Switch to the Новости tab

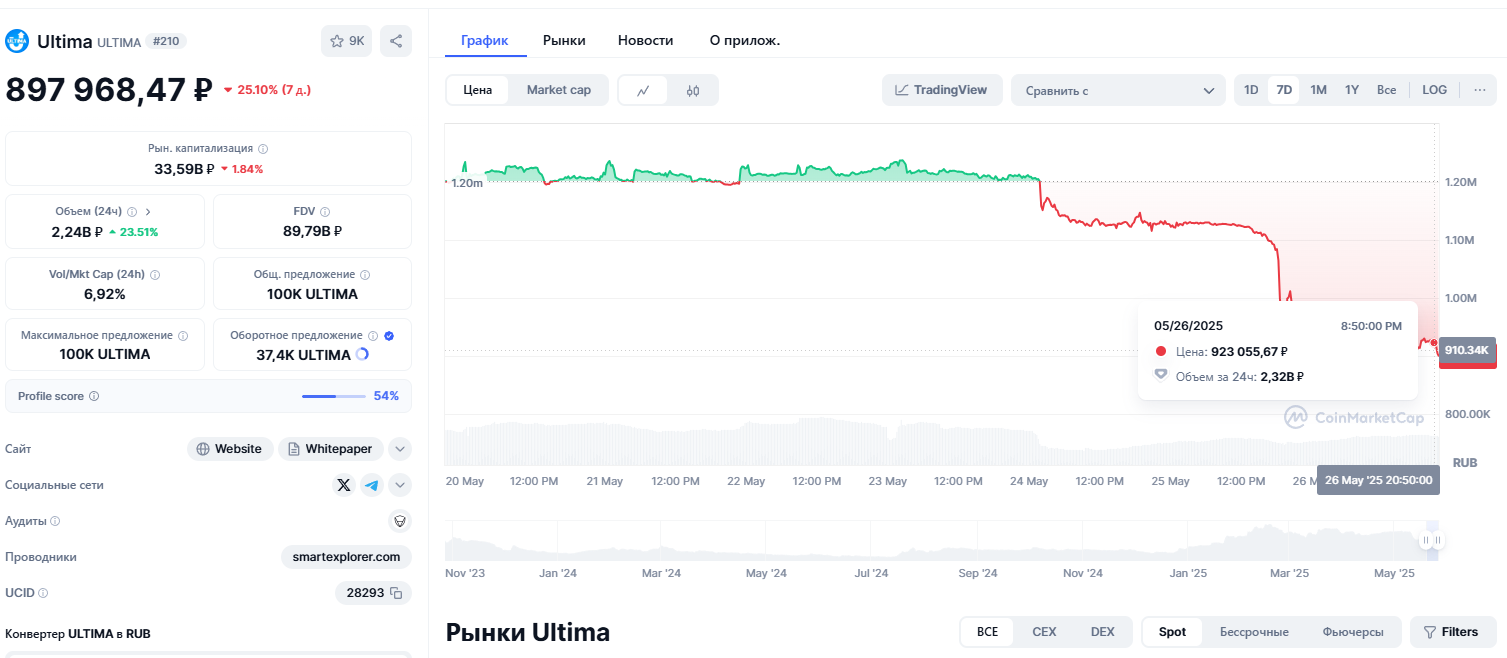point(646,40)
